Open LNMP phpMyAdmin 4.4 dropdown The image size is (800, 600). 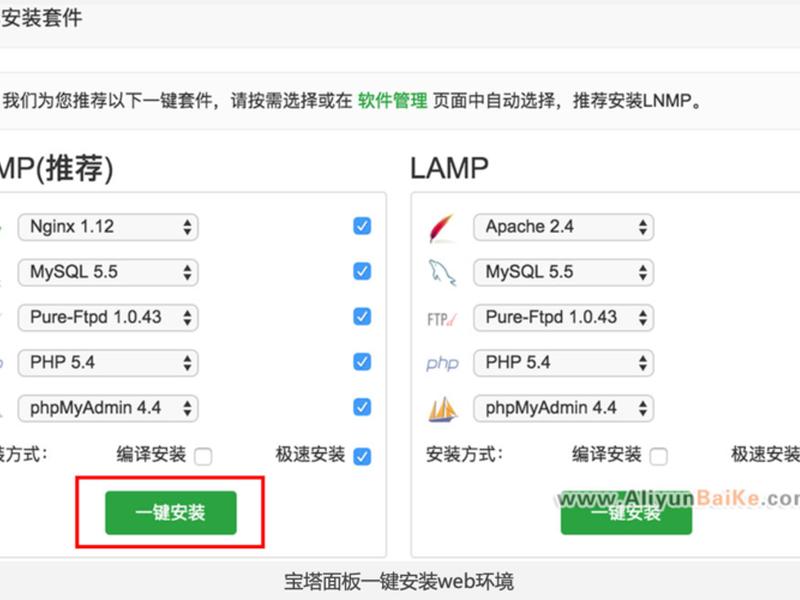click(108, 408)
